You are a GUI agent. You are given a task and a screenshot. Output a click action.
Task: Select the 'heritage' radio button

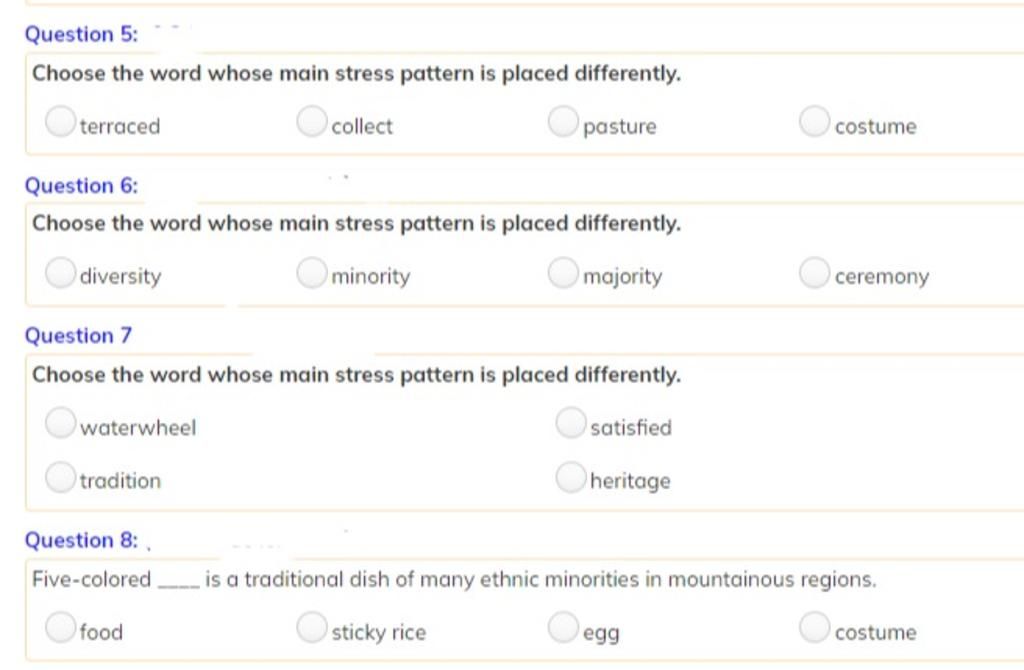tap(571, 477)
